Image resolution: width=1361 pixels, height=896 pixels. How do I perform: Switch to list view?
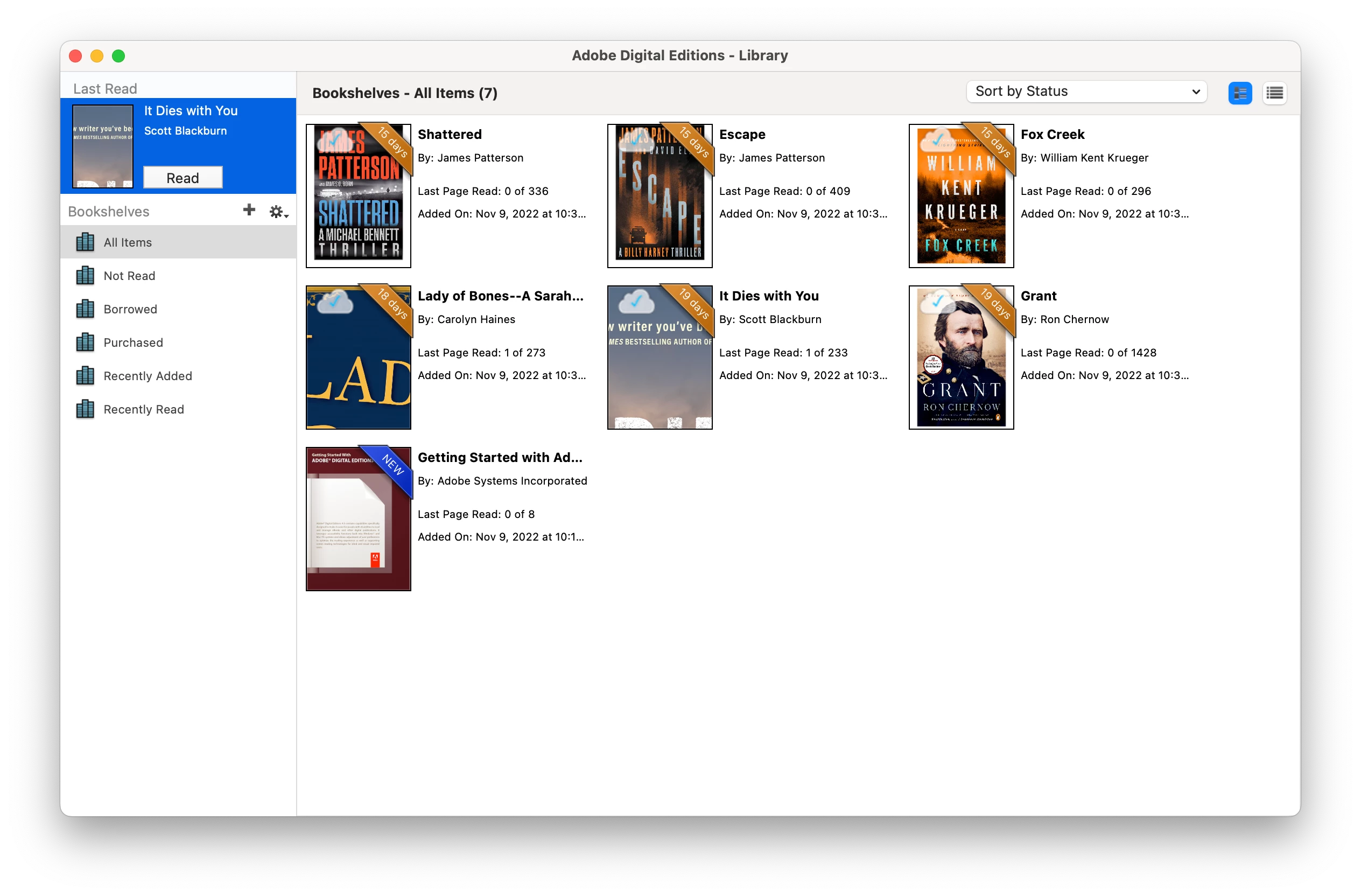pos(1274,93)
